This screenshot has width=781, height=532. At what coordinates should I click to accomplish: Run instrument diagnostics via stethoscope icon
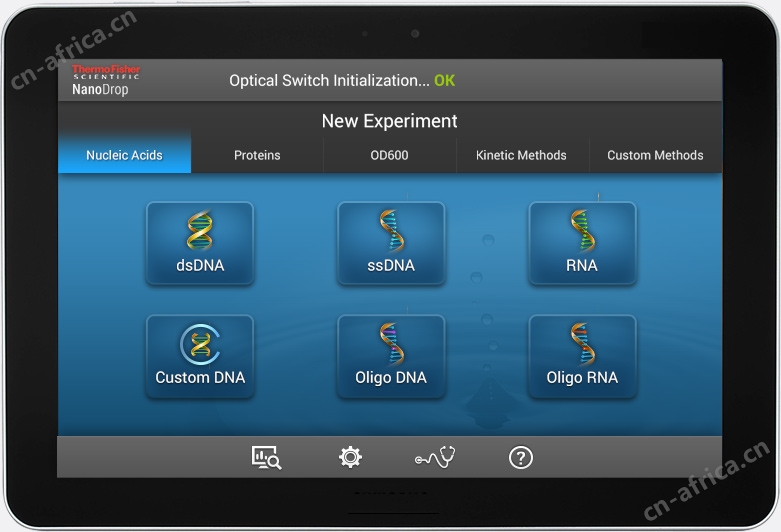(435, 457)
